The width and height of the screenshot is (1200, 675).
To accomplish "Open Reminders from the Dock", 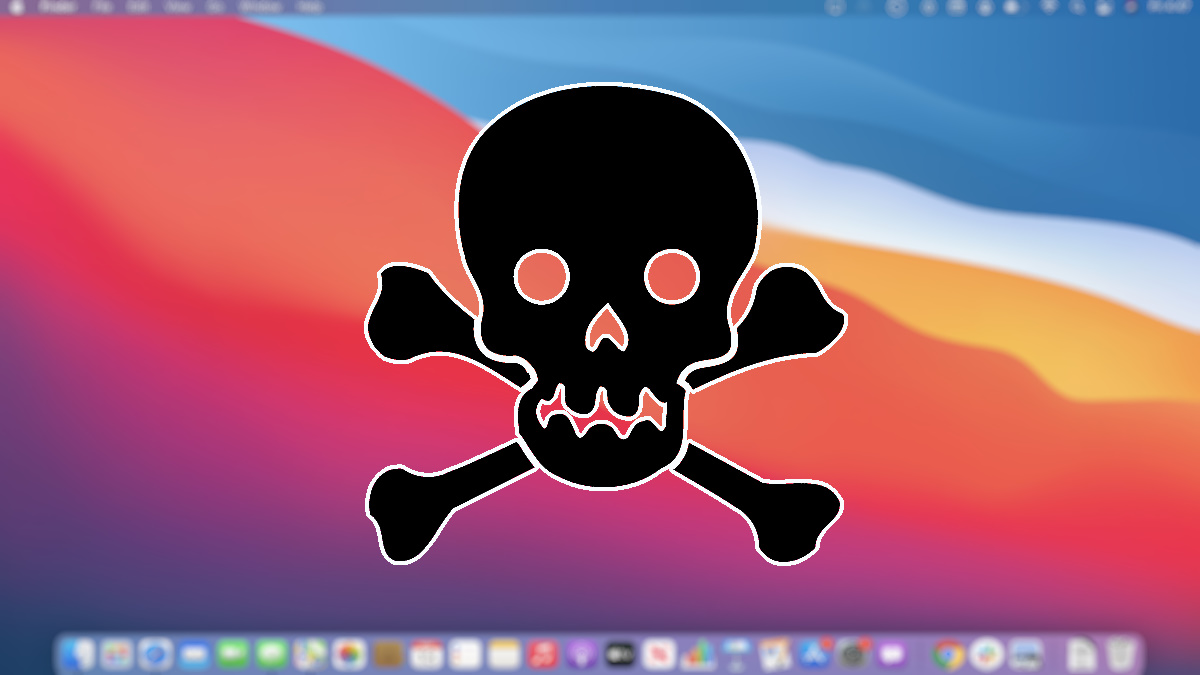I will (466, 655).
